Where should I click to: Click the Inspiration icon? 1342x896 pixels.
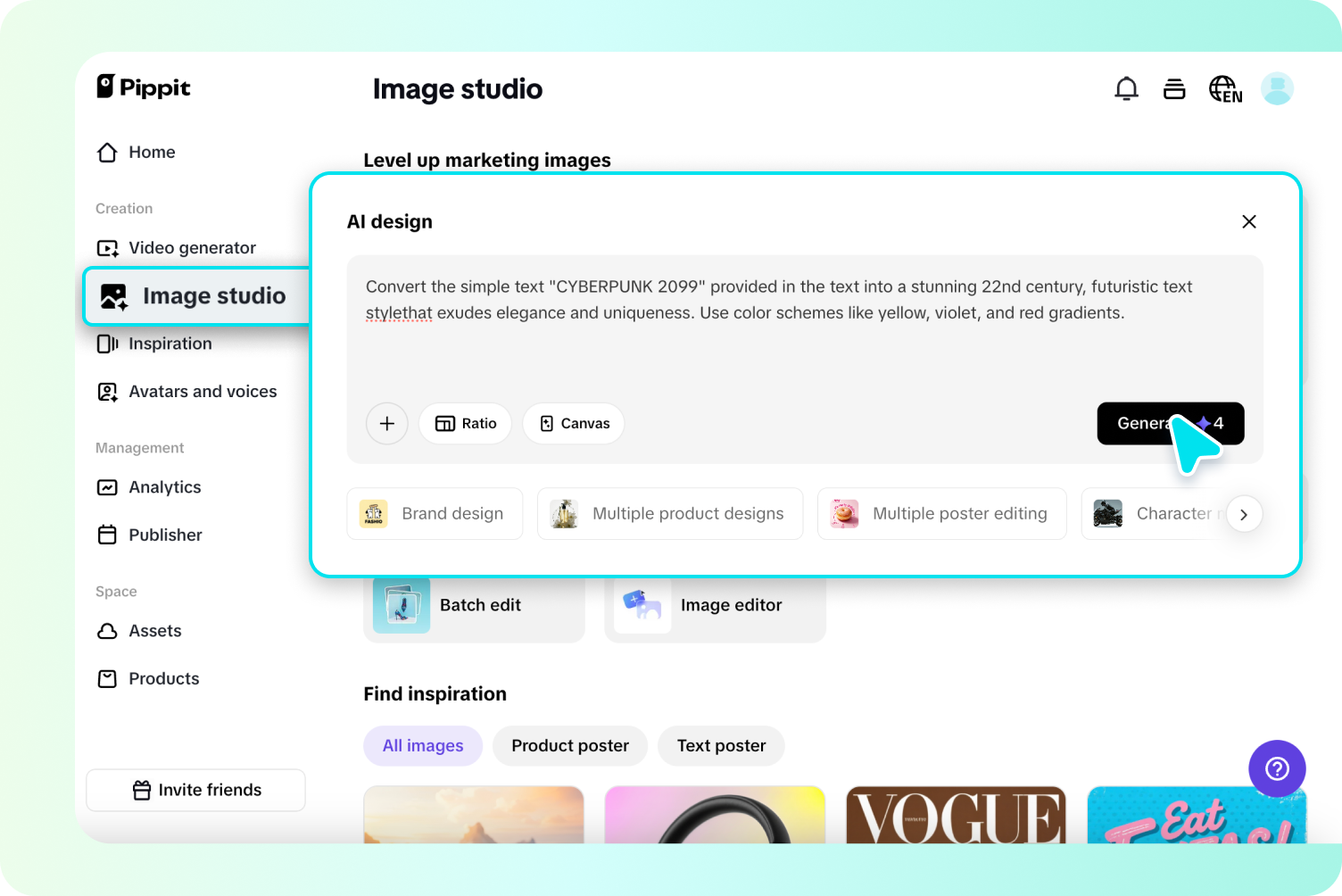[x=107, y=344]
